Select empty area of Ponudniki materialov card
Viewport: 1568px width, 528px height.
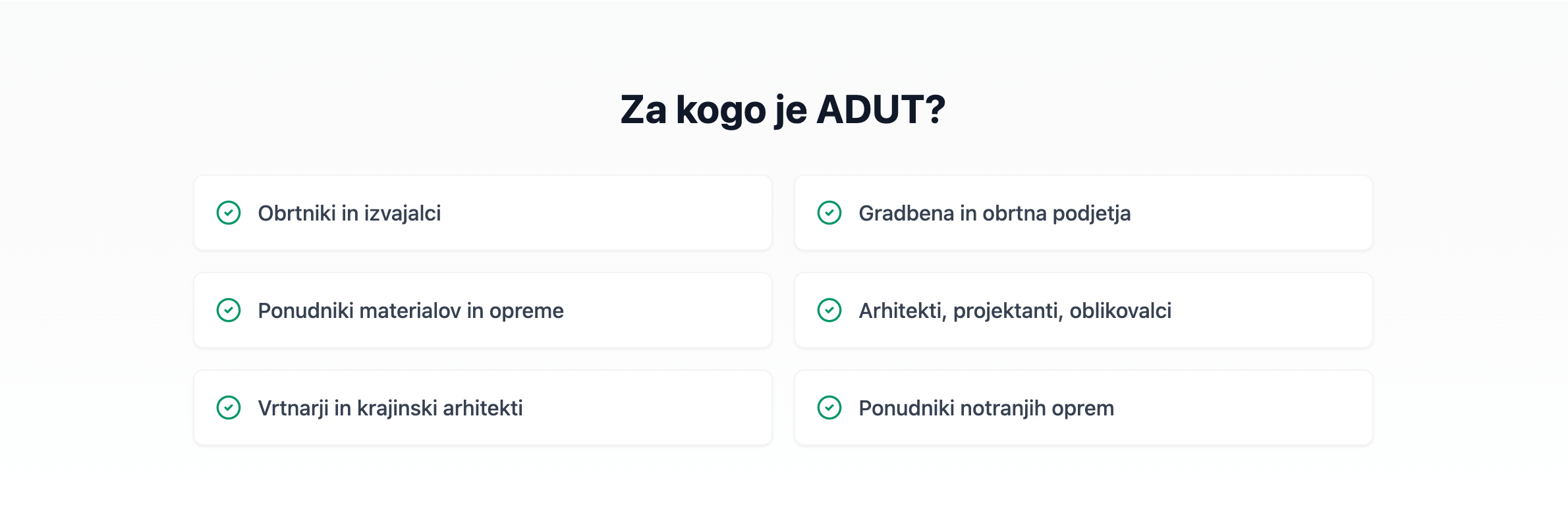pyautogui.click(x=665, y=310)
